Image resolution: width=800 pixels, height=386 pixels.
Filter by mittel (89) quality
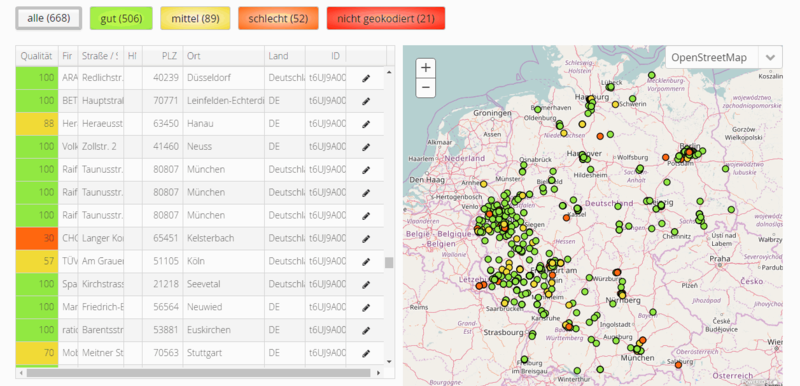point(195,19)
